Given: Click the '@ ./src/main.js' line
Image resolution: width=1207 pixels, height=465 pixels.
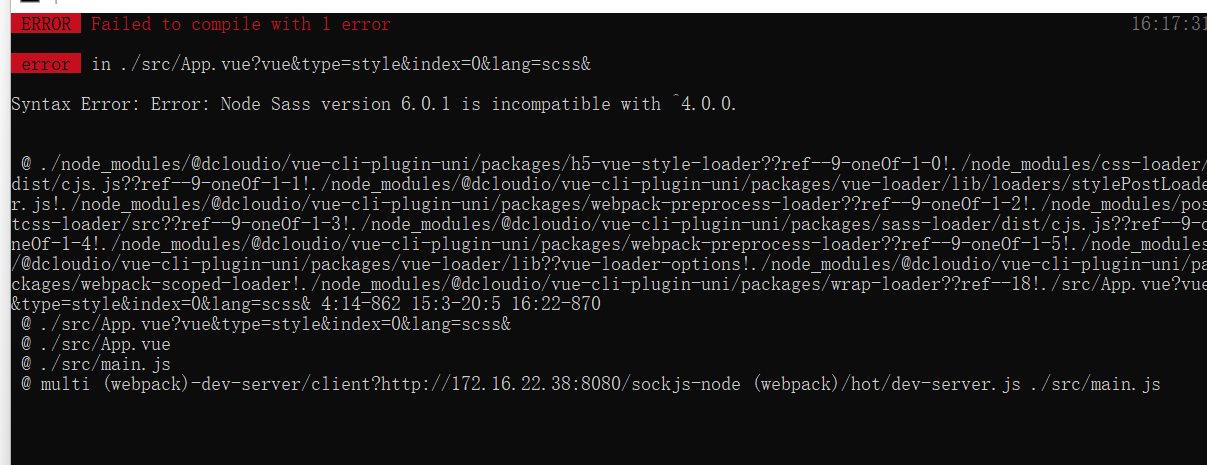Looking at the screenshot, I should point(96,364).
